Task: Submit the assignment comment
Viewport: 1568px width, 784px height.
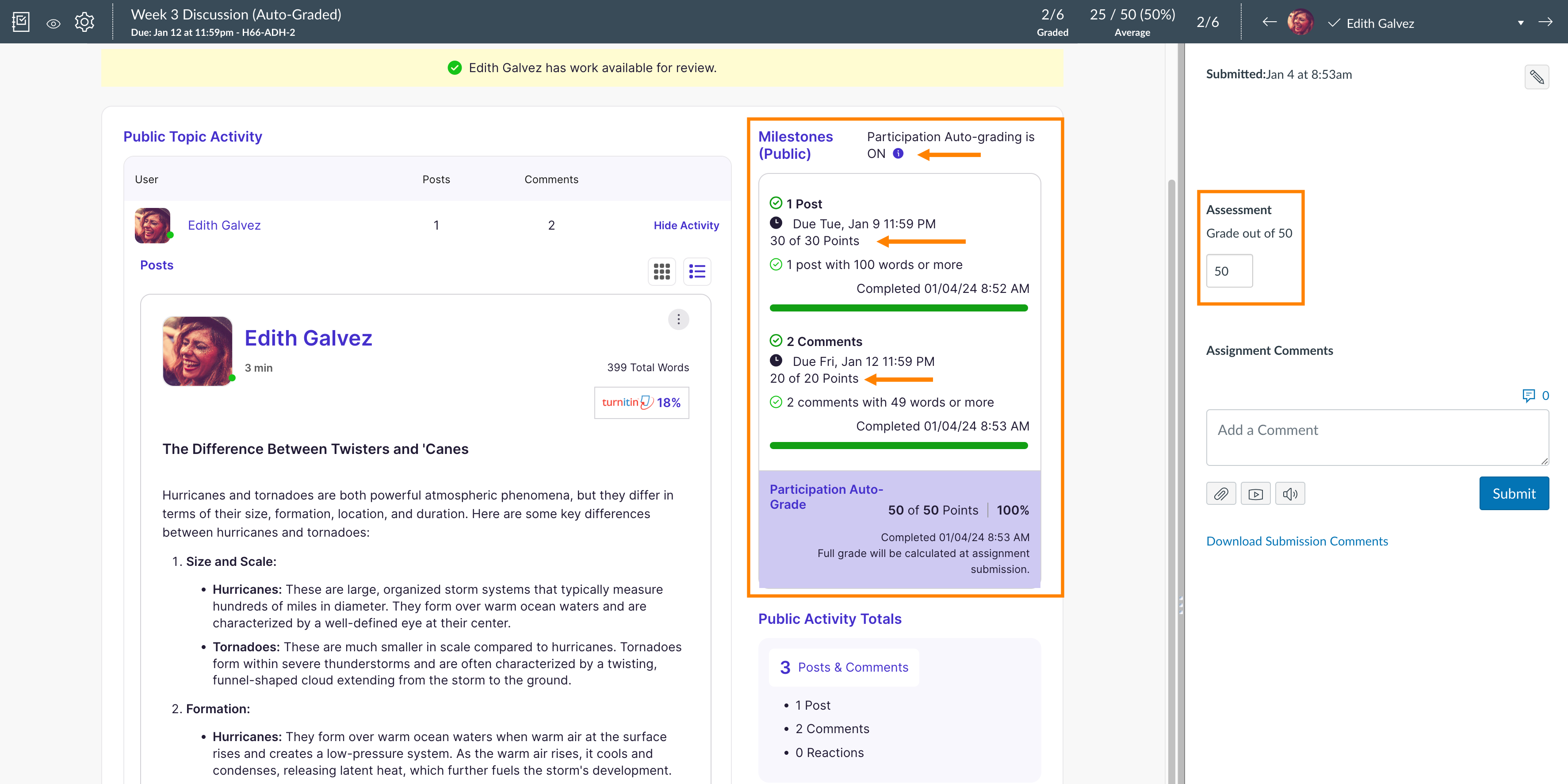Action: tap(1514, 493)
